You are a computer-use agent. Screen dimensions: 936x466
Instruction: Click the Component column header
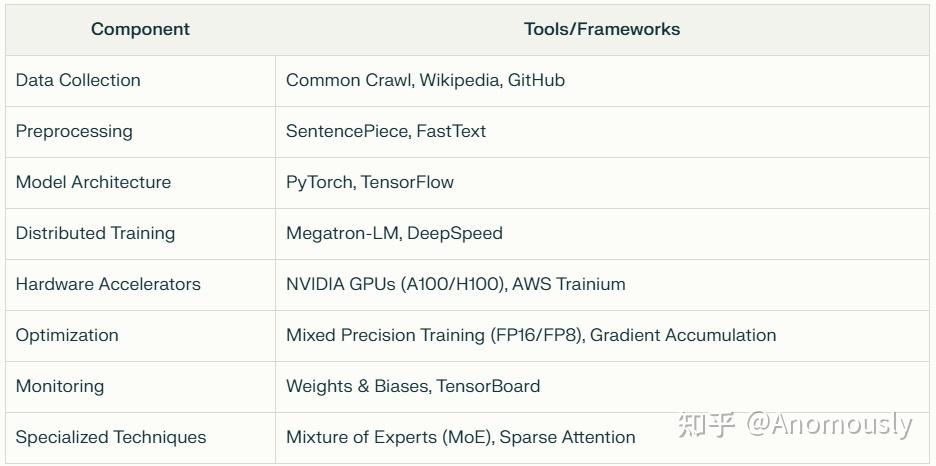click(x=140, y=29)
